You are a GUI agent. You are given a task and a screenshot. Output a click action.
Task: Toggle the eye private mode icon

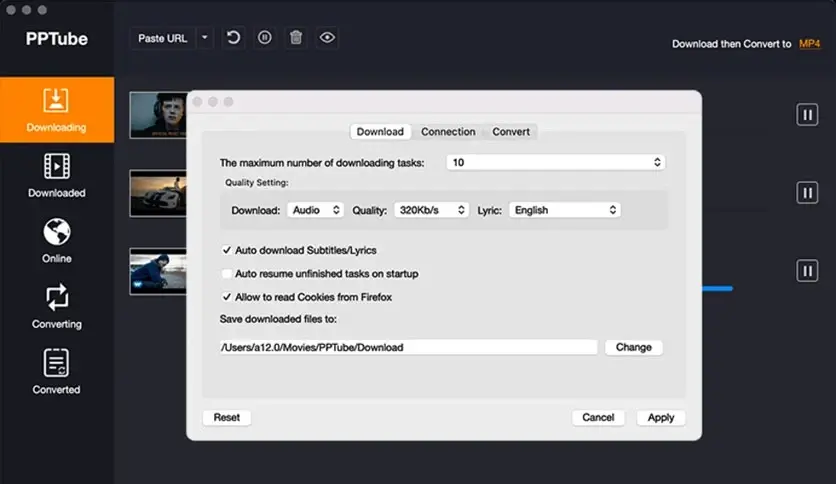(x=327, y=38)
